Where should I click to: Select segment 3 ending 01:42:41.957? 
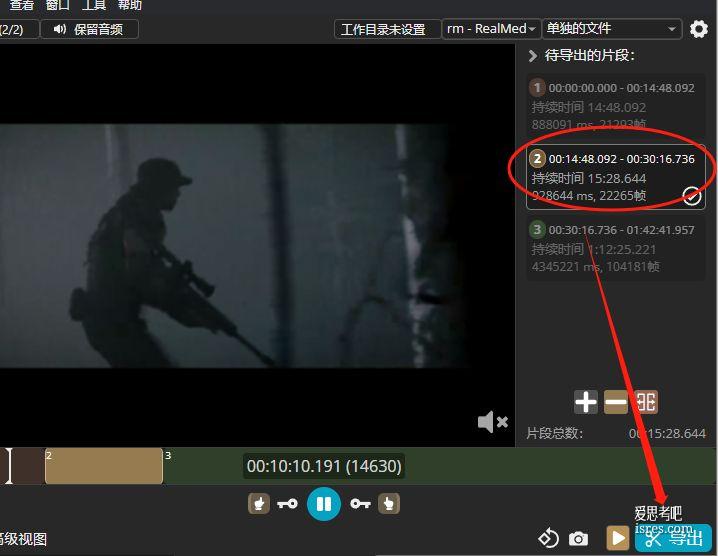615,248
